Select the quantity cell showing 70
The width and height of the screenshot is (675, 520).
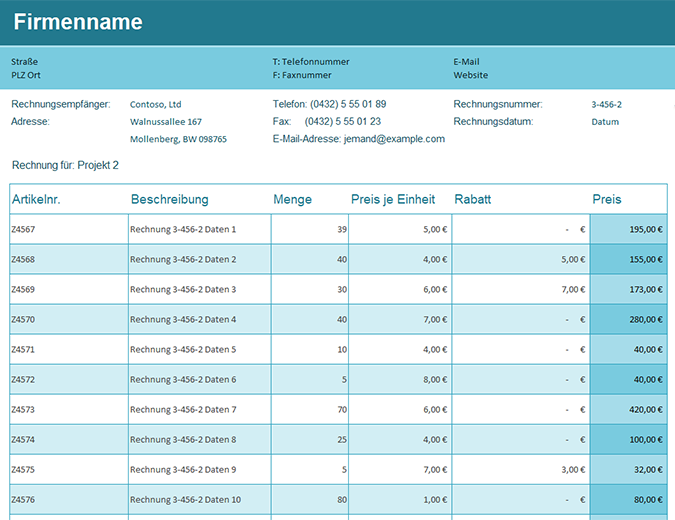[x=340, y=410]
